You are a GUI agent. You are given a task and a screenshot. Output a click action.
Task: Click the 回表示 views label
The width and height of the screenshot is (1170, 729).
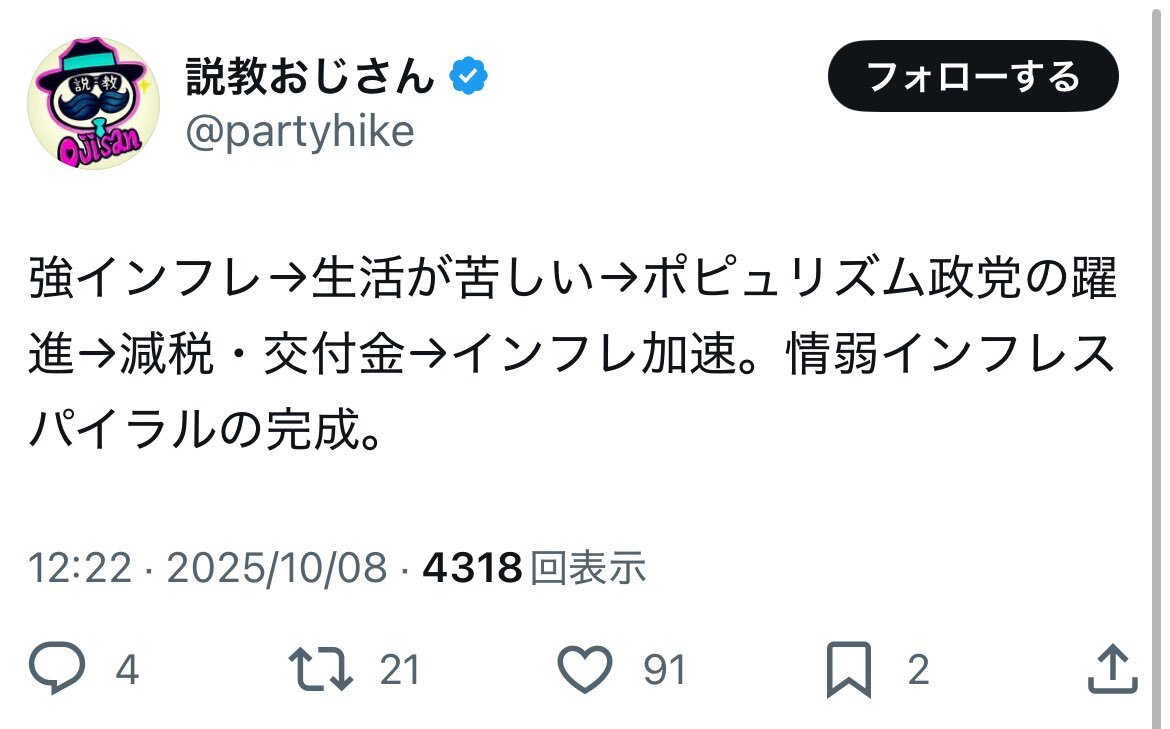[587, 569]
